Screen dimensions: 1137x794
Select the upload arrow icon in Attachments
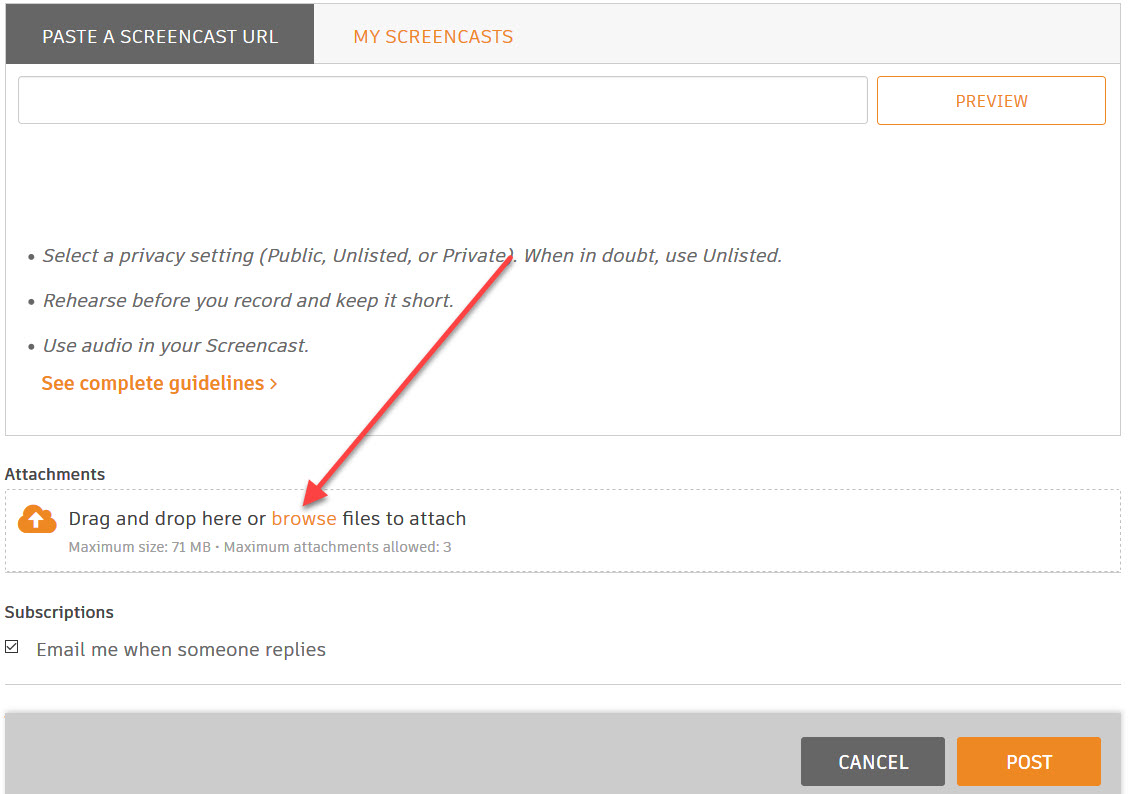[x=37, y=519]
